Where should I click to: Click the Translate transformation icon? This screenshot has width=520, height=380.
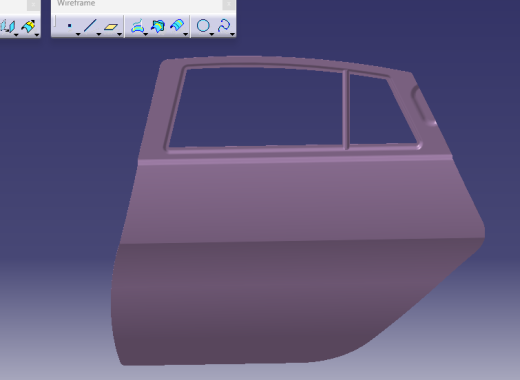point(8,26)
